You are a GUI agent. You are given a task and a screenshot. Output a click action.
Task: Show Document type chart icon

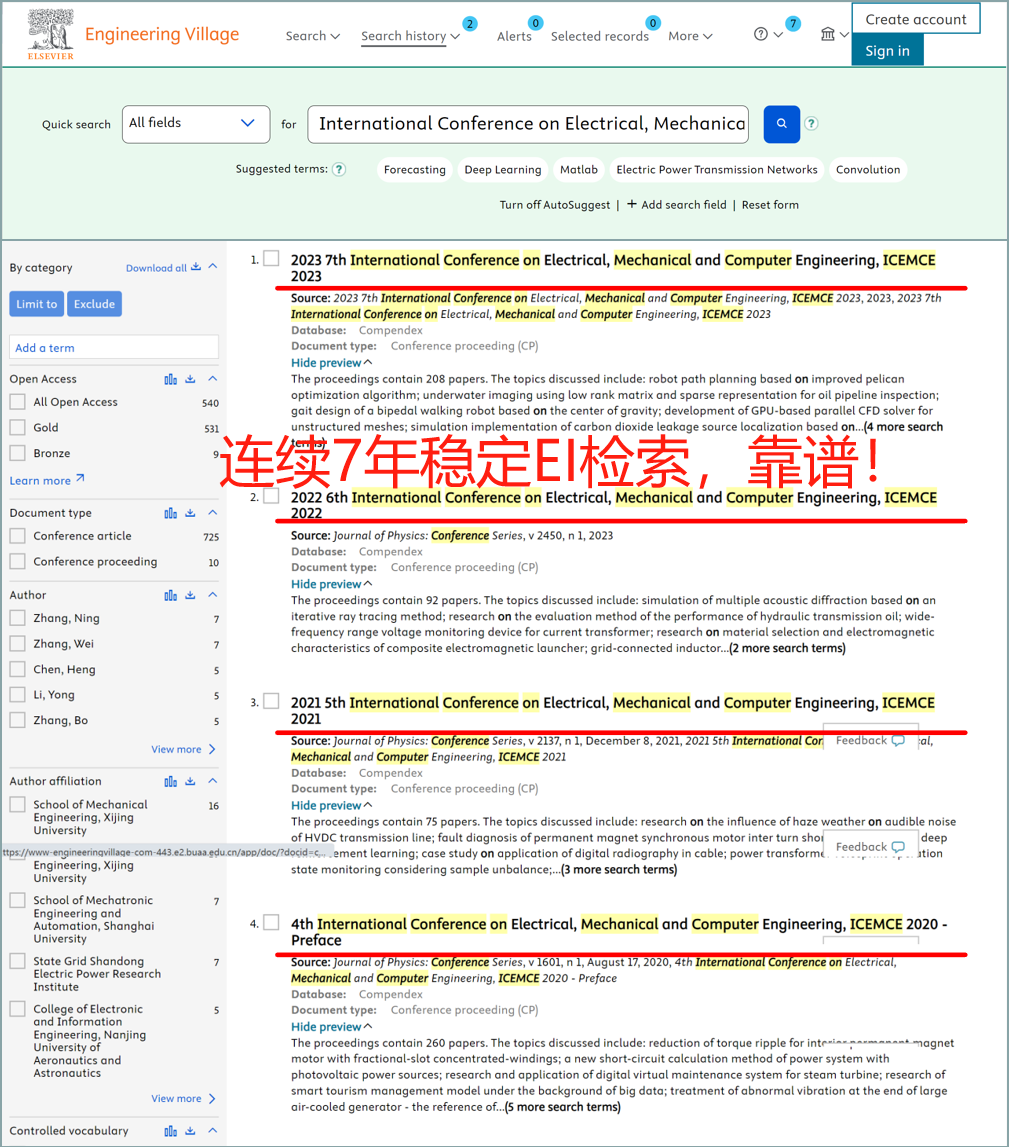170,513
